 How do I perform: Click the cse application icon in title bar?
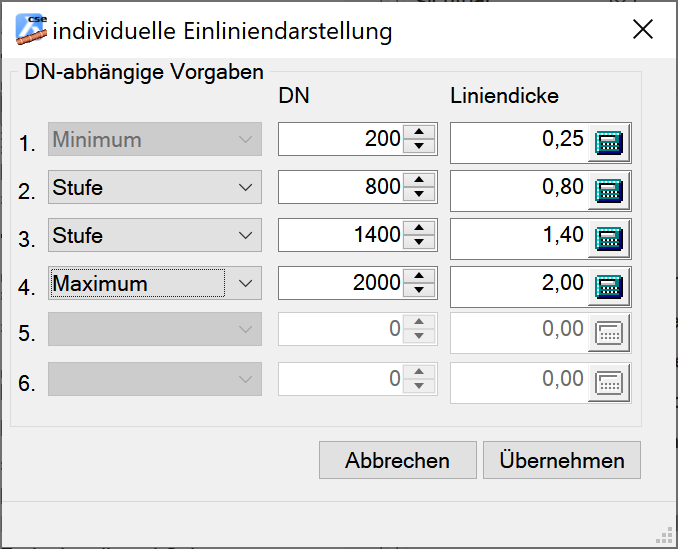31,30
